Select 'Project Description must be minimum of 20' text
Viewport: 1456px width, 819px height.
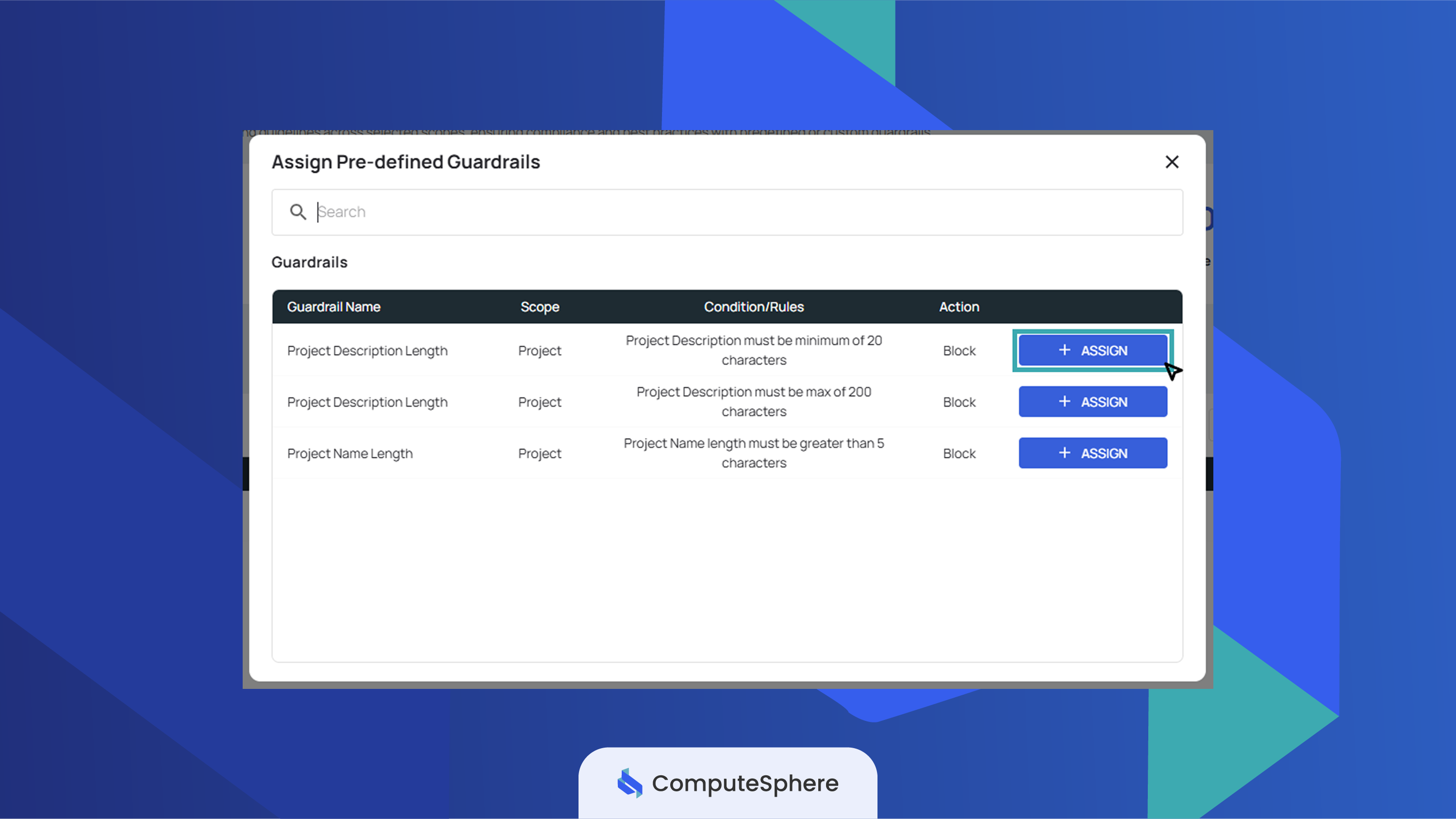pyautogui.click(x=753, y=341)
